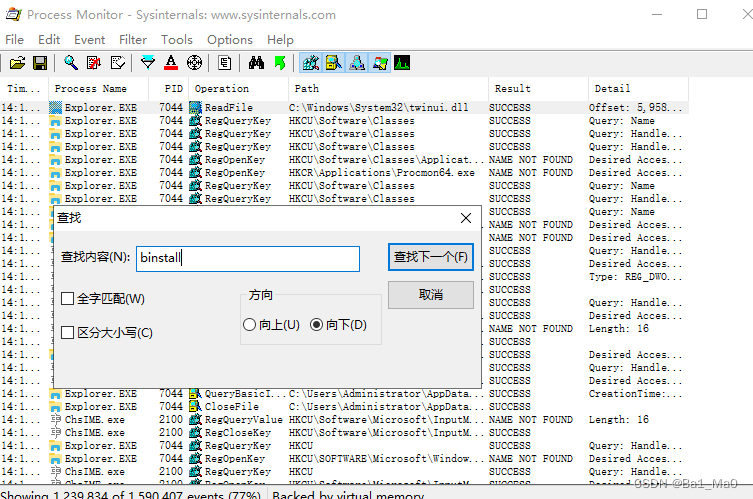This screenshot has height=499, width=753.
Task: Toggle Show Process and Thread Activity icon
Action: pyautogui.click(x=380, y=63)
